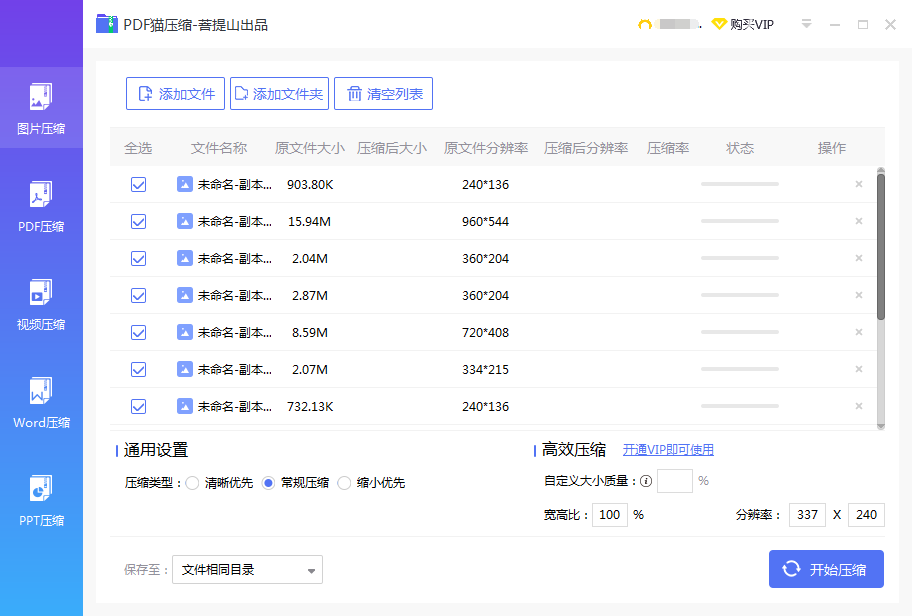Open the Word压缩 sidebar section
Screen dimensions: 912x616
click(41, 403)
